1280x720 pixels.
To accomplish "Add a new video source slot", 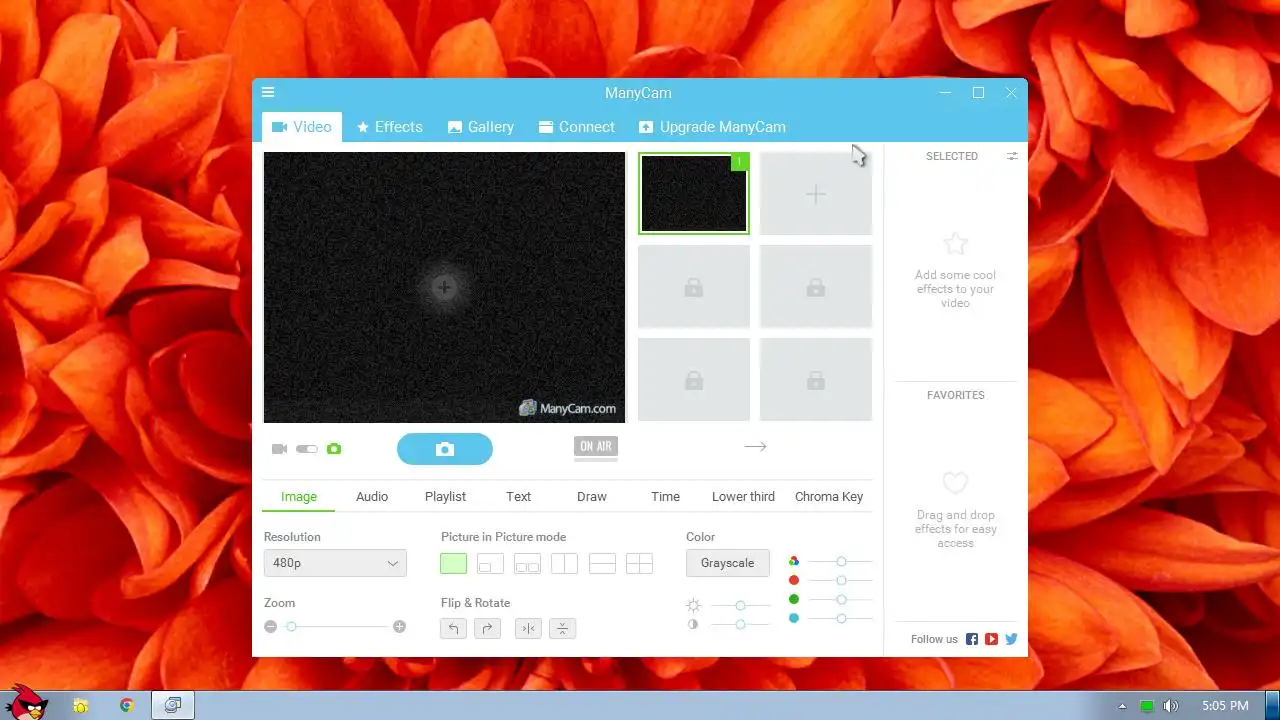I will (816, 194).
